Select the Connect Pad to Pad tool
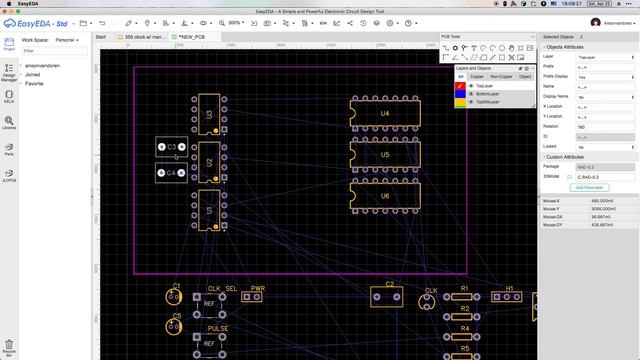640x360 pixels. pyautogui.click(x=464, y=58)
